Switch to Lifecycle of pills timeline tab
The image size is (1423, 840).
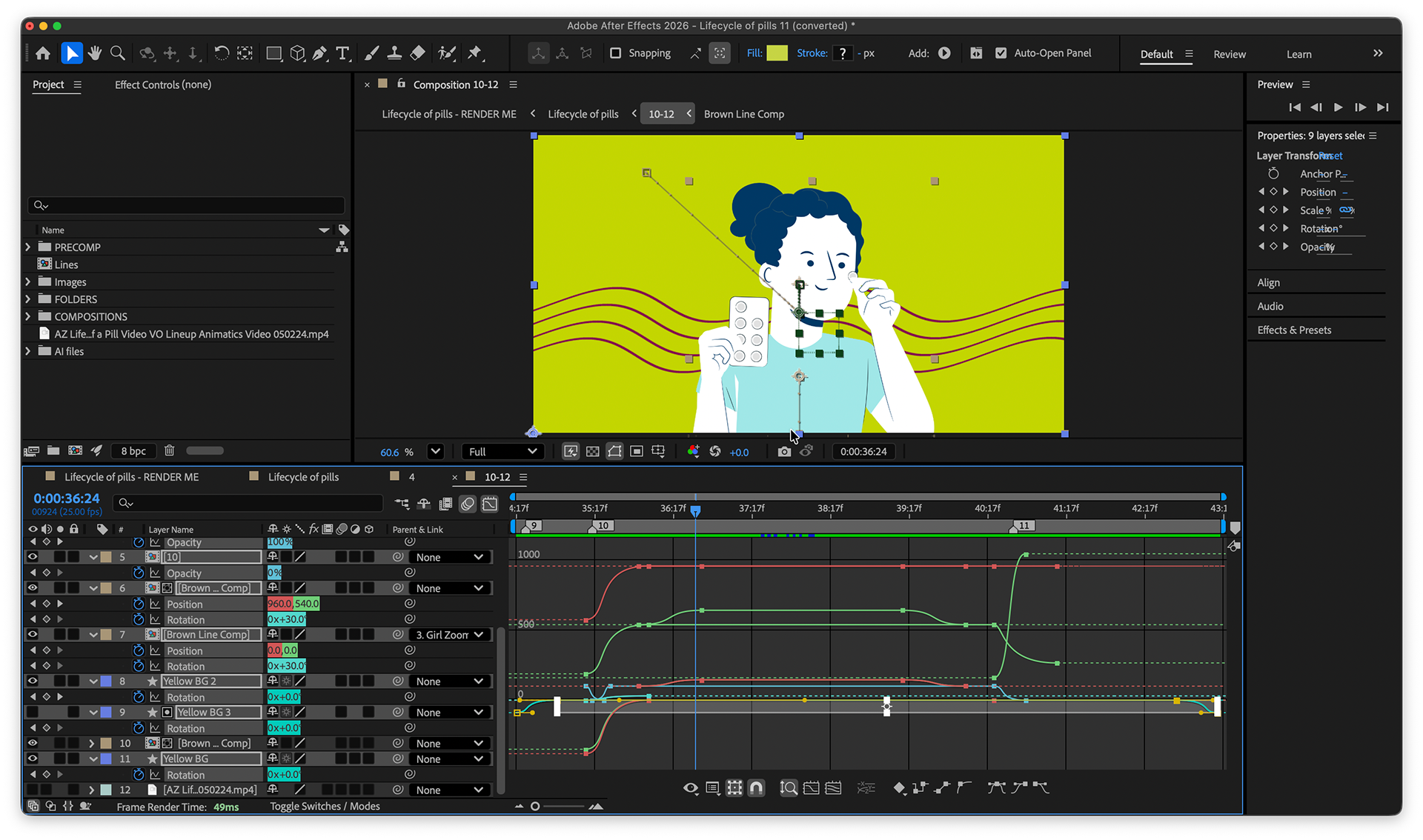(303, 477)
